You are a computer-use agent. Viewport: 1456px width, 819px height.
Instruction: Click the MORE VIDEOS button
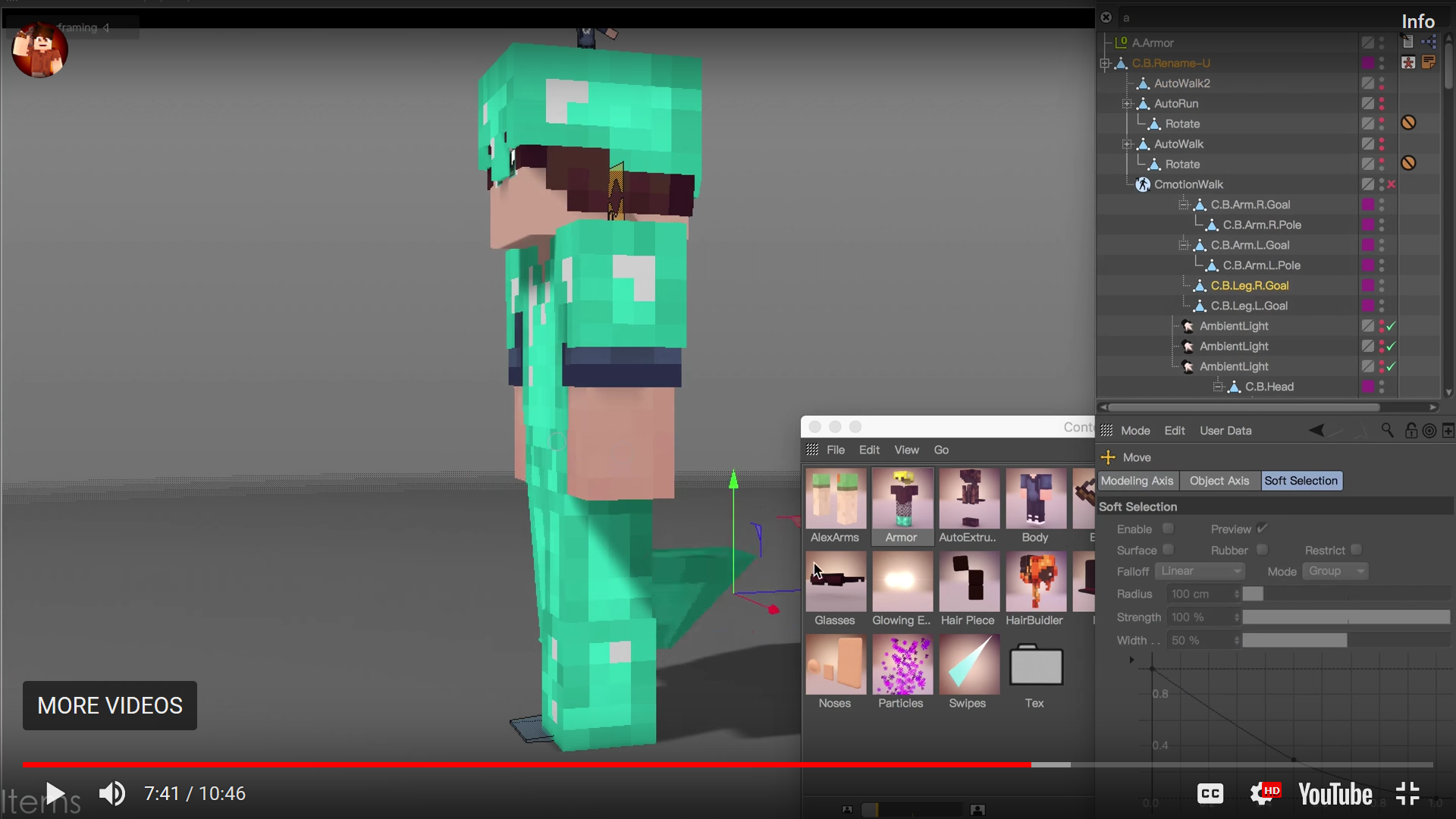pos(110,706)
